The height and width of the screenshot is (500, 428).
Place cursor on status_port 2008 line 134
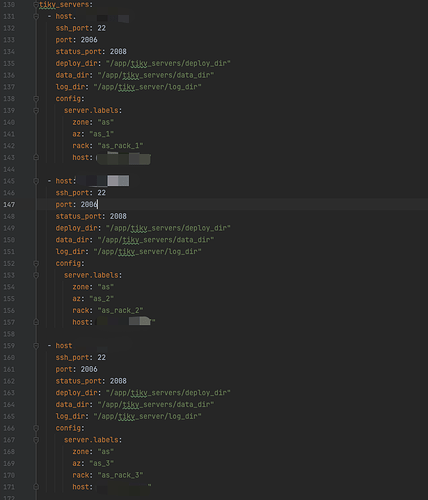[91, 52]
